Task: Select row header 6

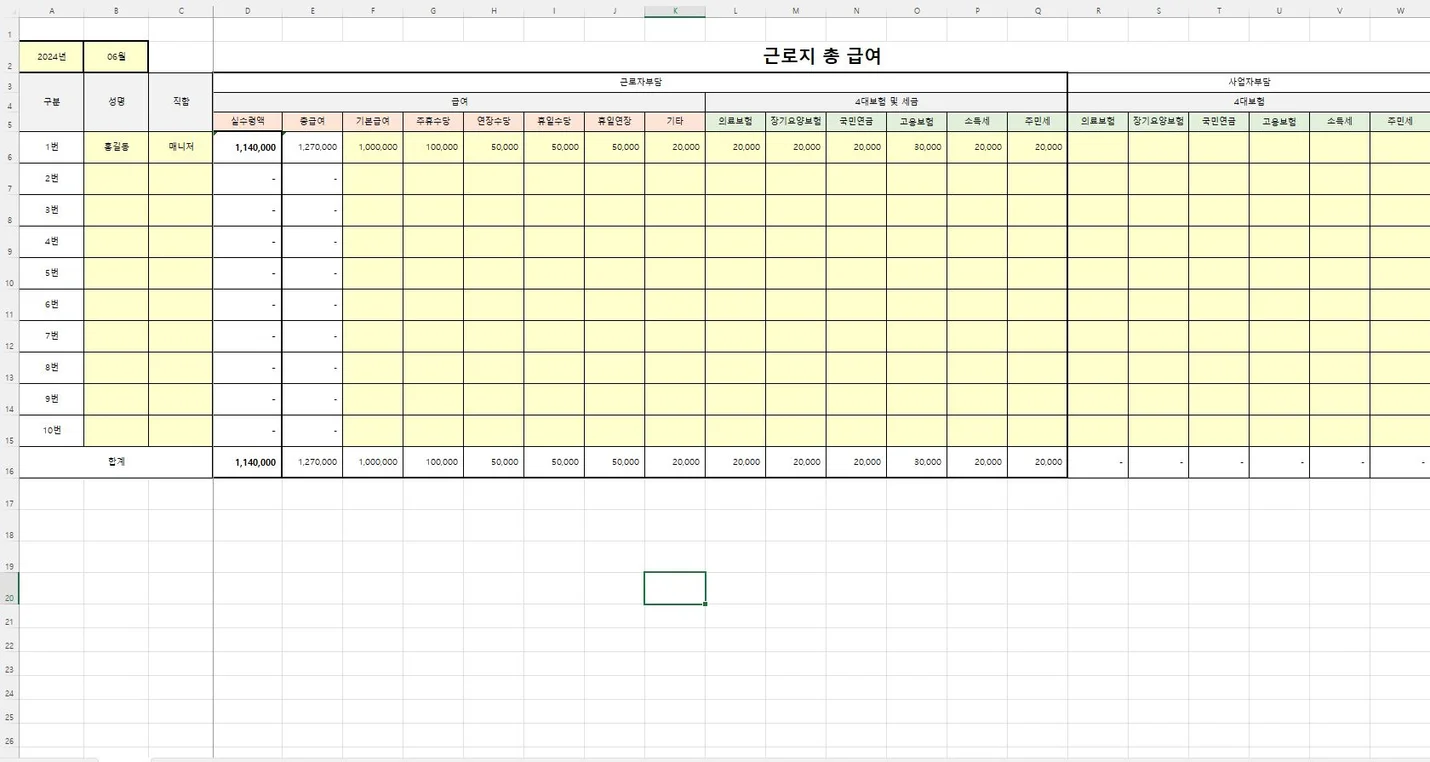Action: coord(10,148)
